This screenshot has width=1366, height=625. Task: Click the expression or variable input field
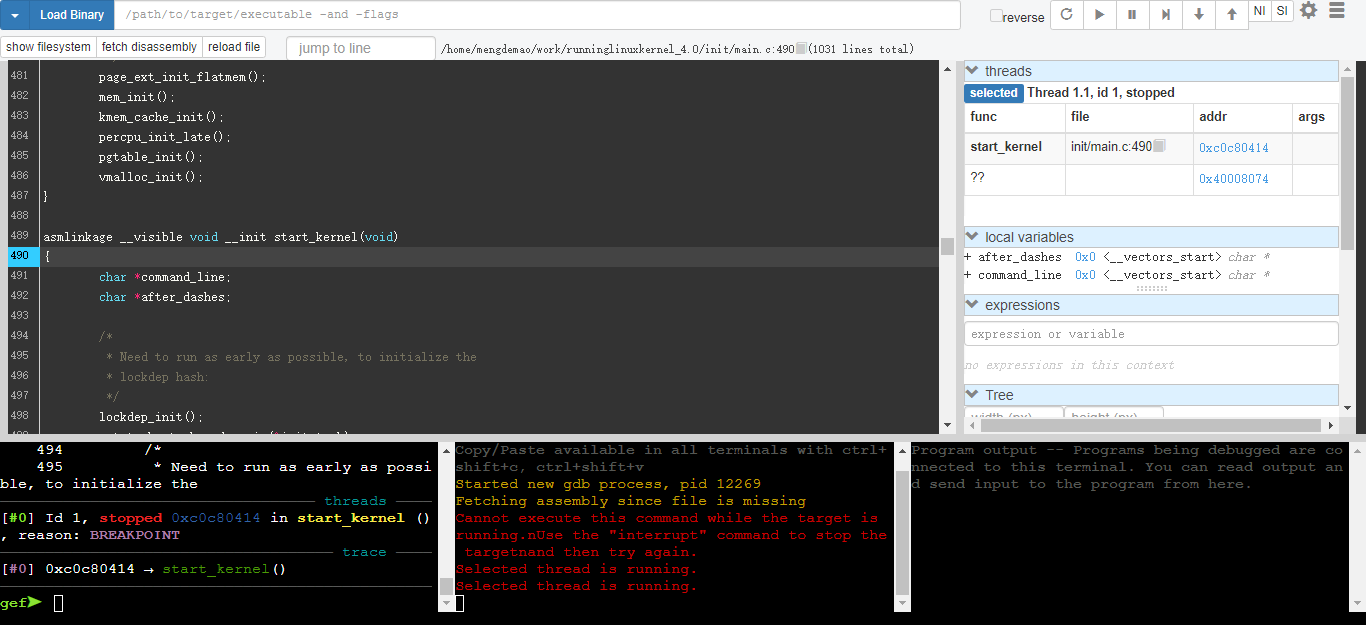click(x=1150, y=334)
